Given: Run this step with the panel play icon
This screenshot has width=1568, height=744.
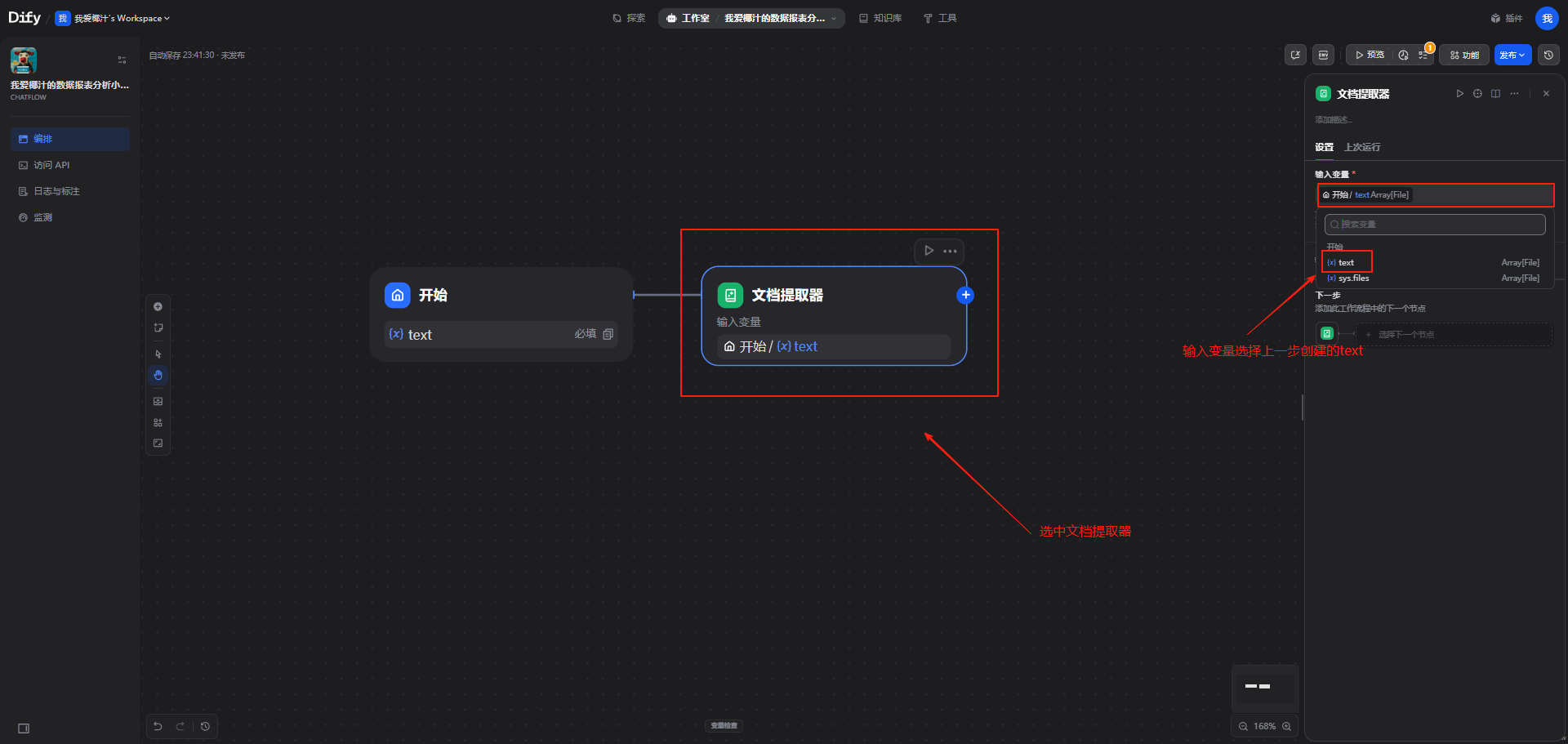Looking at the screenshot, I should tap(1459, 93).
